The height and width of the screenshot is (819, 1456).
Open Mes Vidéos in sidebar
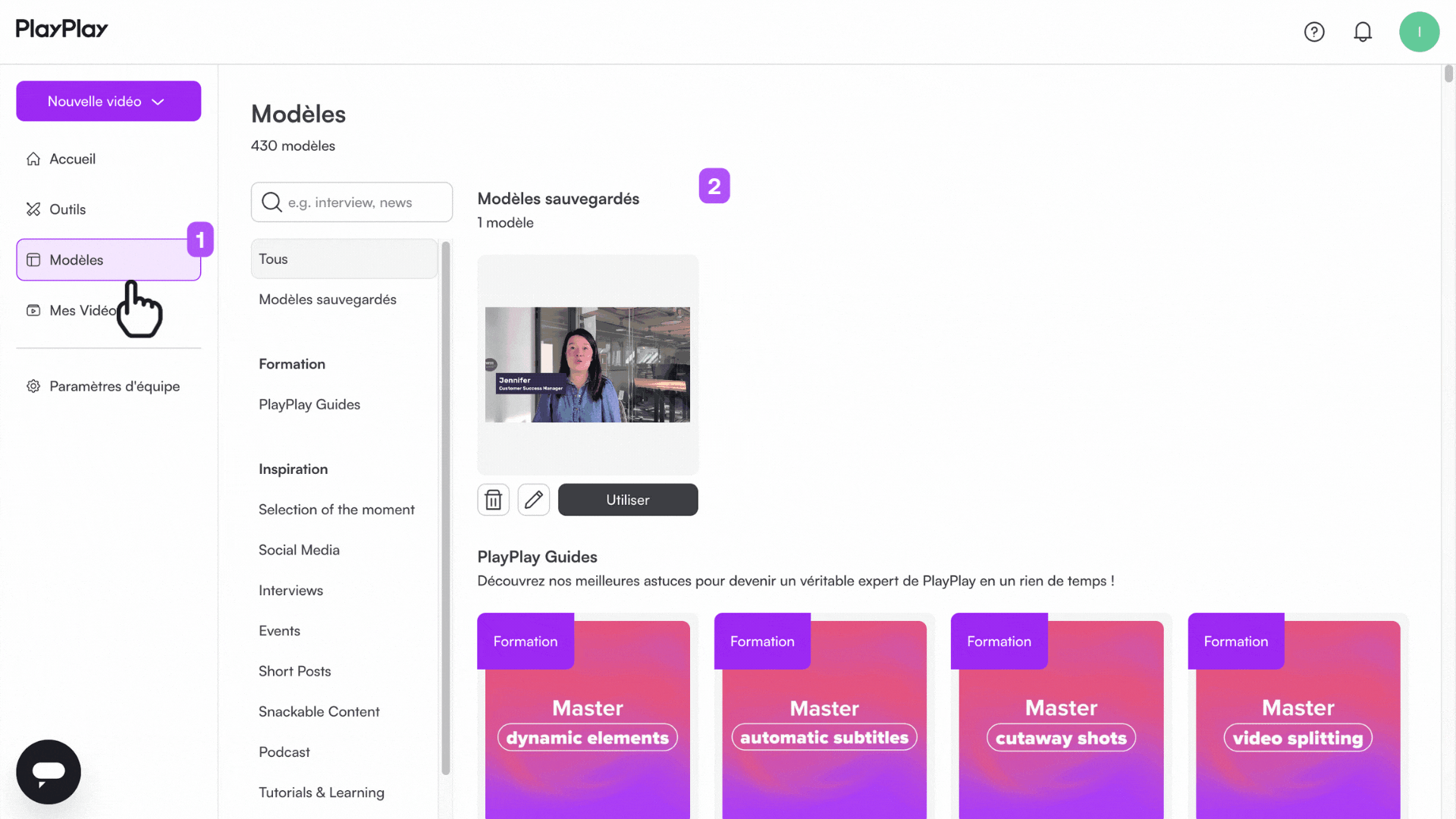pos(76,311)
